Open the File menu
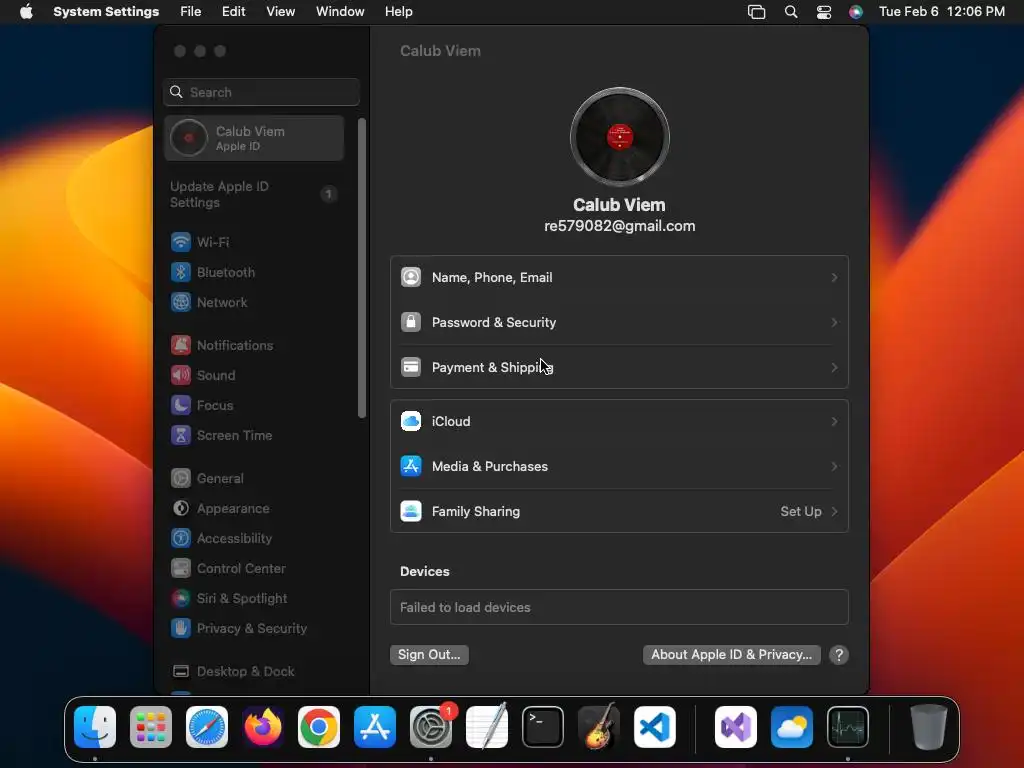Screen dimensions: 1024x768 tap(191, 12)
